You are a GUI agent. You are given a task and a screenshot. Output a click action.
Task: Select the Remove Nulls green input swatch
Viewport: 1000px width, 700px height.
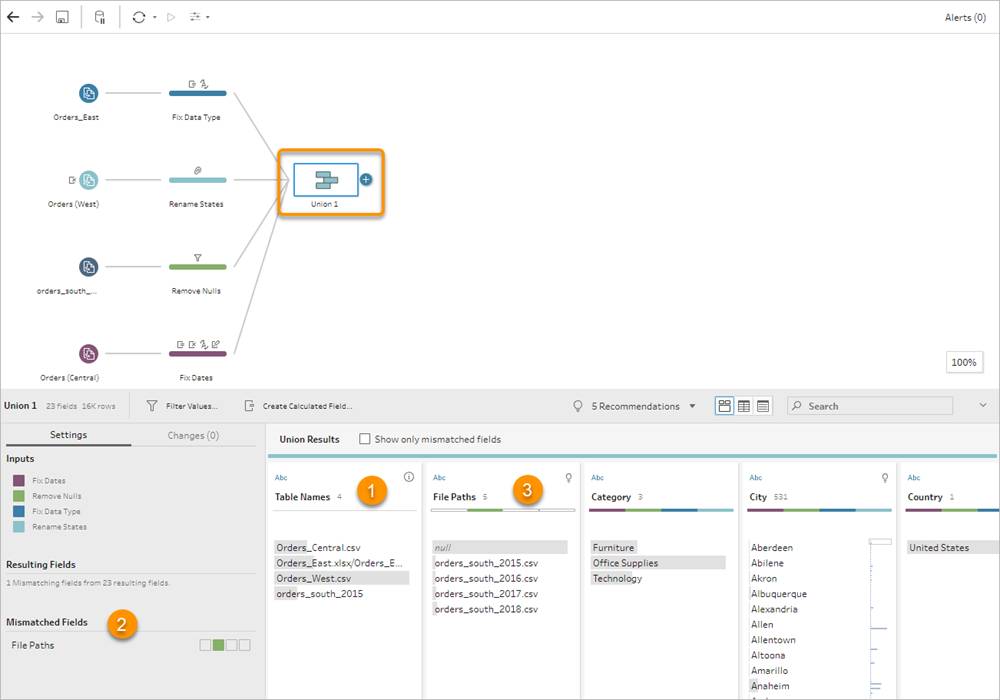pos(19,496)
